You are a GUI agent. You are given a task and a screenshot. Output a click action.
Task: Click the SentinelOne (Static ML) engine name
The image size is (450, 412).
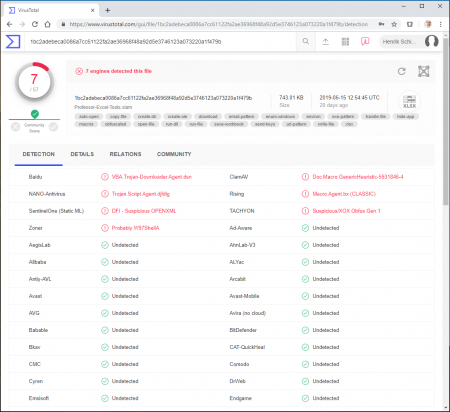(x=56, y=211)
